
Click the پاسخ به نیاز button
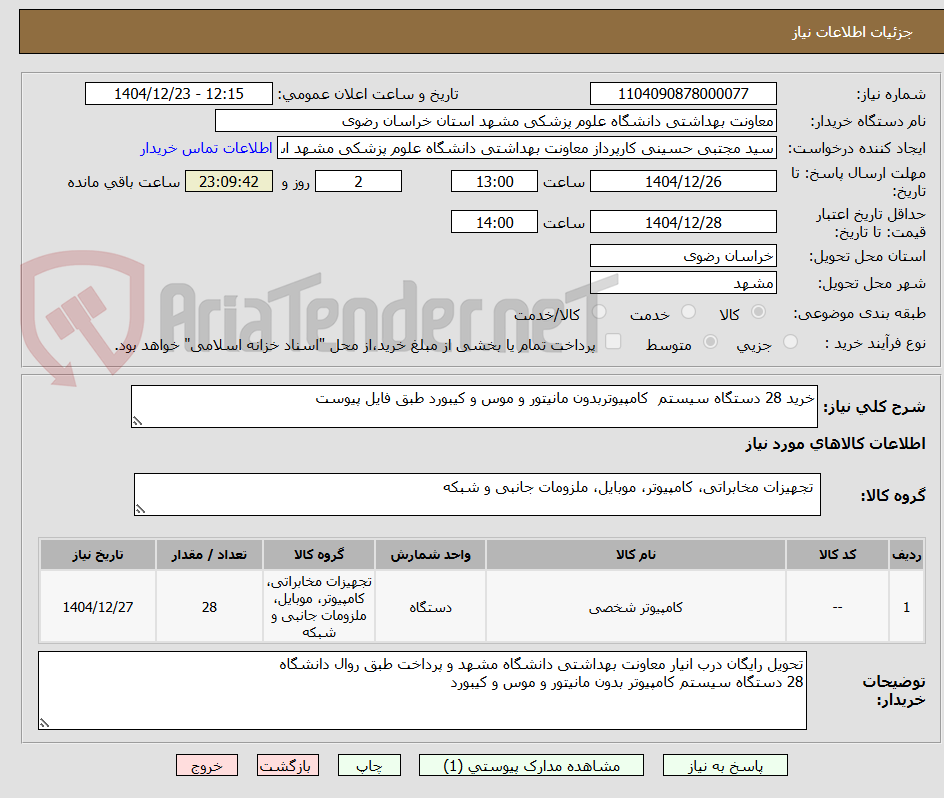click(725, 765)
